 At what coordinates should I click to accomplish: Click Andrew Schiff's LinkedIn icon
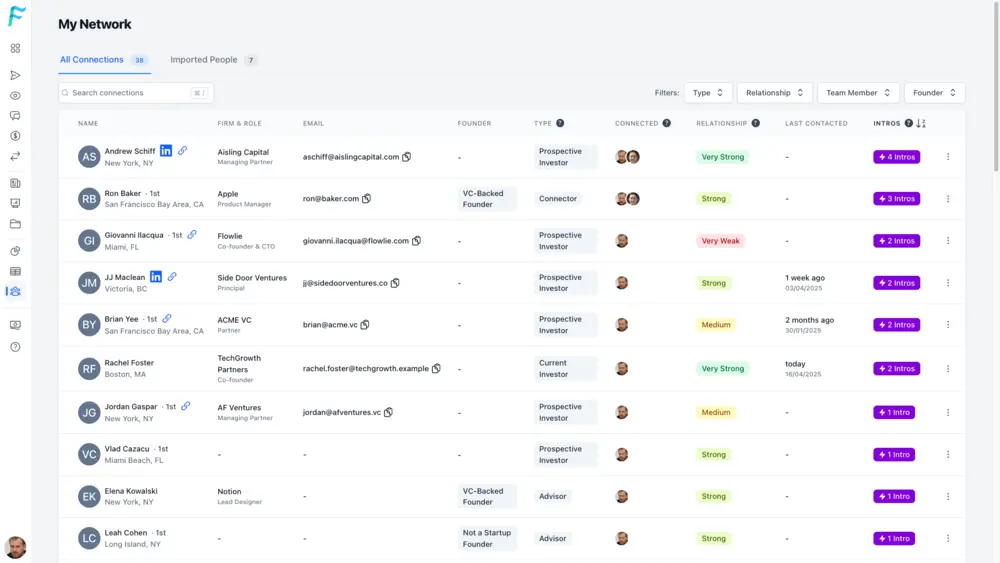tap(166, 151)
